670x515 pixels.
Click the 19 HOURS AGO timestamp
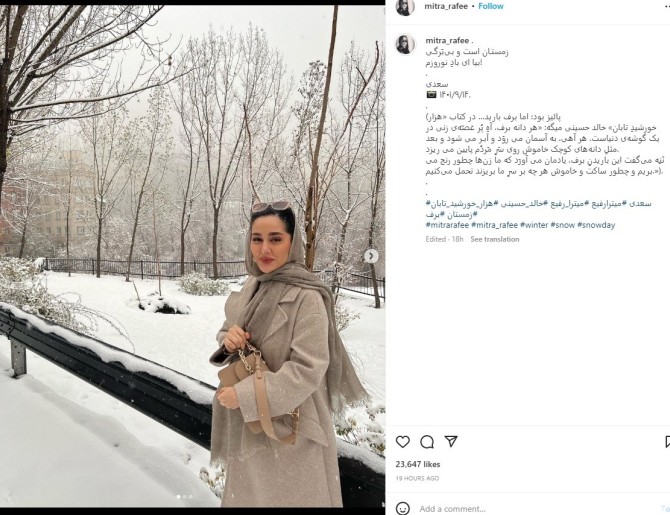(x=417, y=478)
